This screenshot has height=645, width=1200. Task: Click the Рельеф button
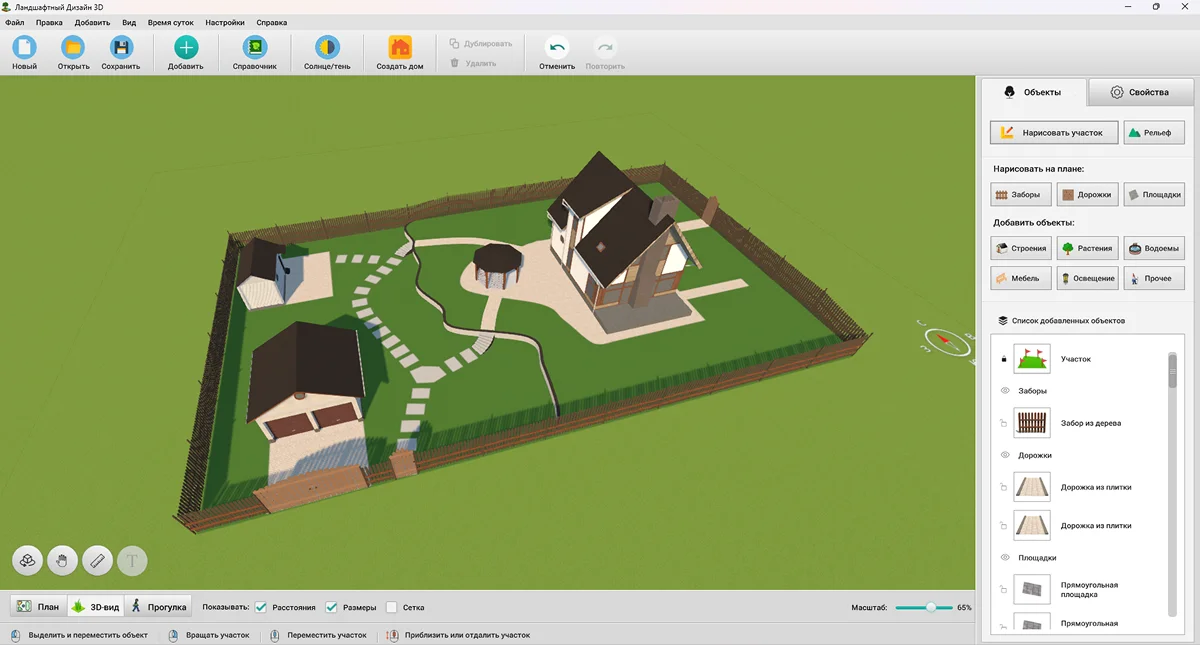coord(1155,132)
